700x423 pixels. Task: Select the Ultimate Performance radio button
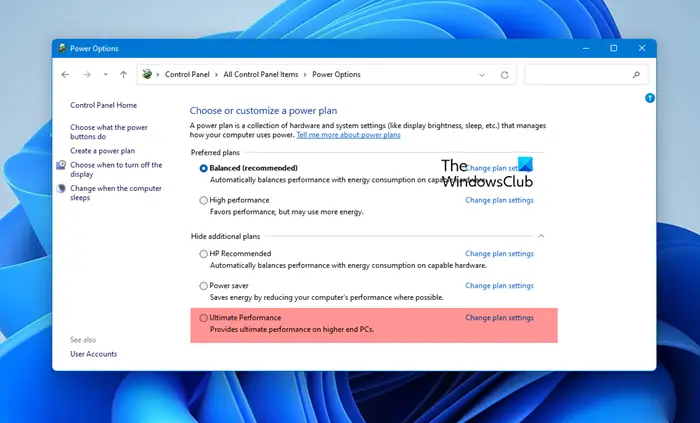(204, 318)
